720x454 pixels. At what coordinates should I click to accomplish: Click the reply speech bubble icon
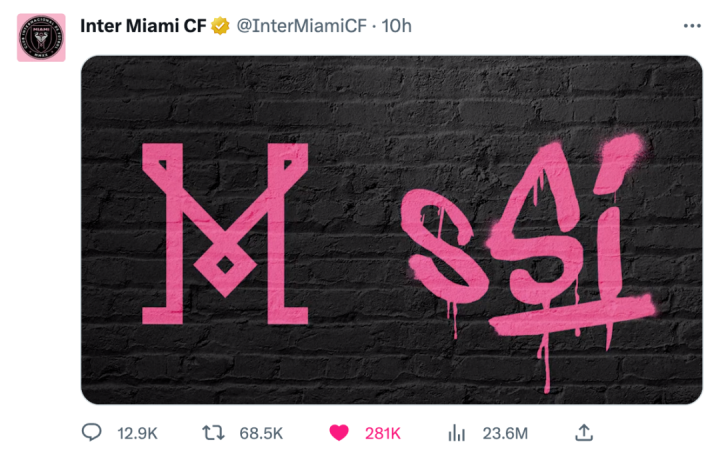point(93,433)
